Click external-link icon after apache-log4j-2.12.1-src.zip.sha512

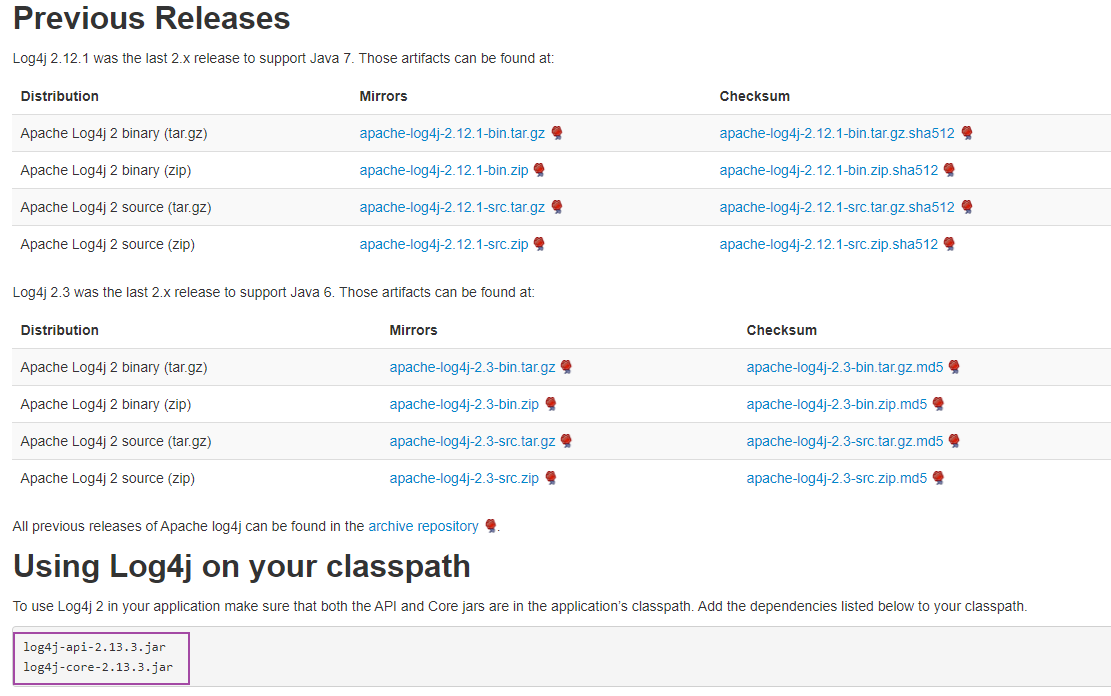tap(950, 244)
